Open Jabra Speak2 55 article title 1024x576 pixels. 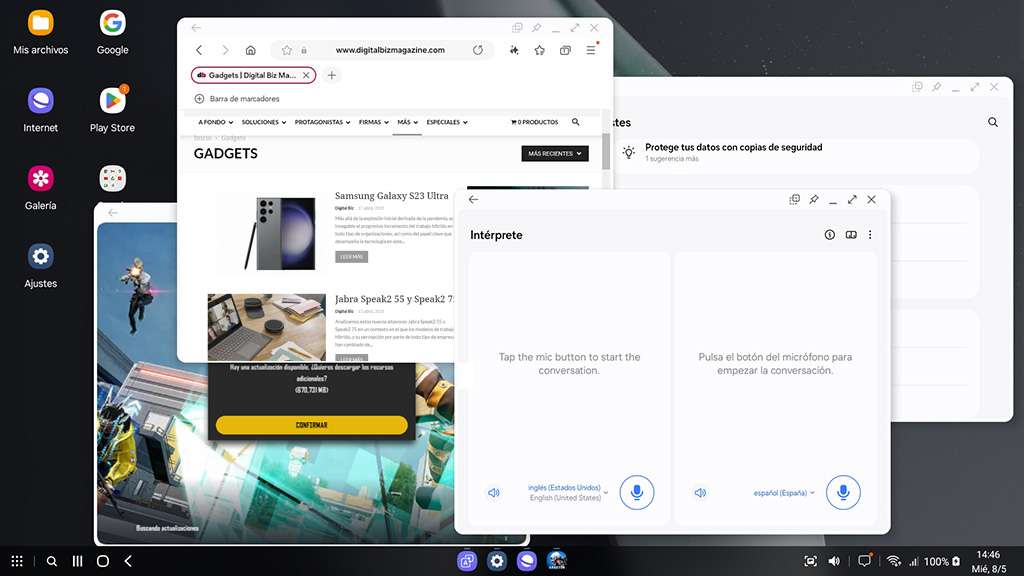(394, 299)
